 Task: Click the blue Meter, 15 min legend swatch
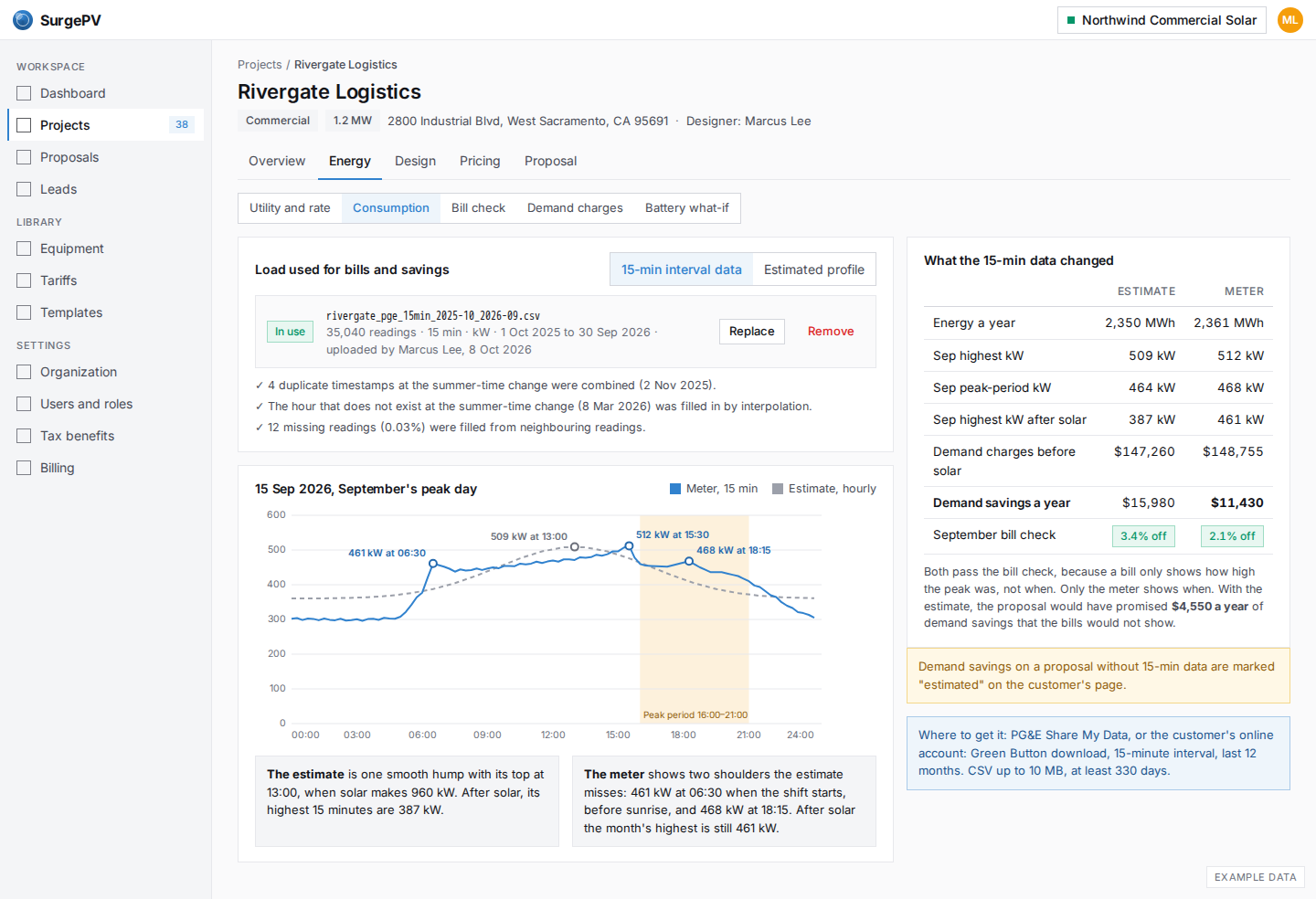(675, 489)
